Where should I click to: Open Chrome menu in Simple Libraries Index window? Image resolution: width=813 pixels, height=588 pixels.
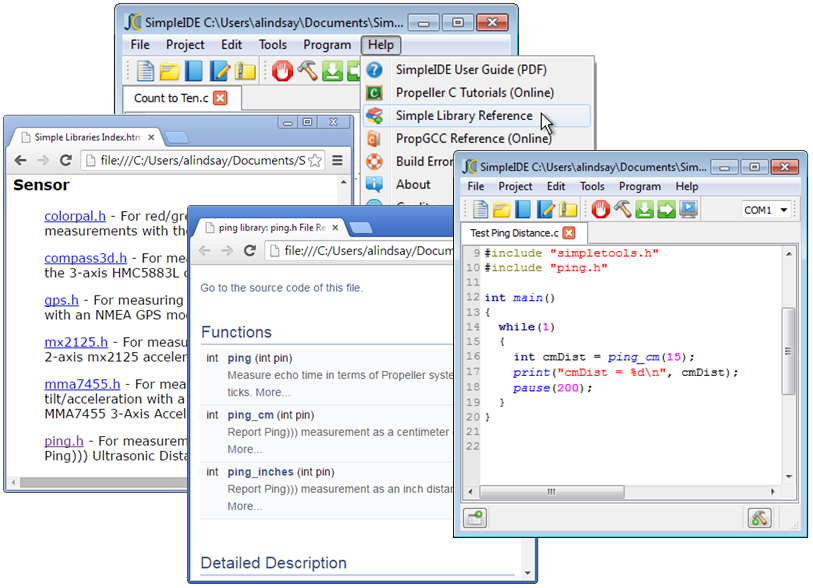point(338,160)
